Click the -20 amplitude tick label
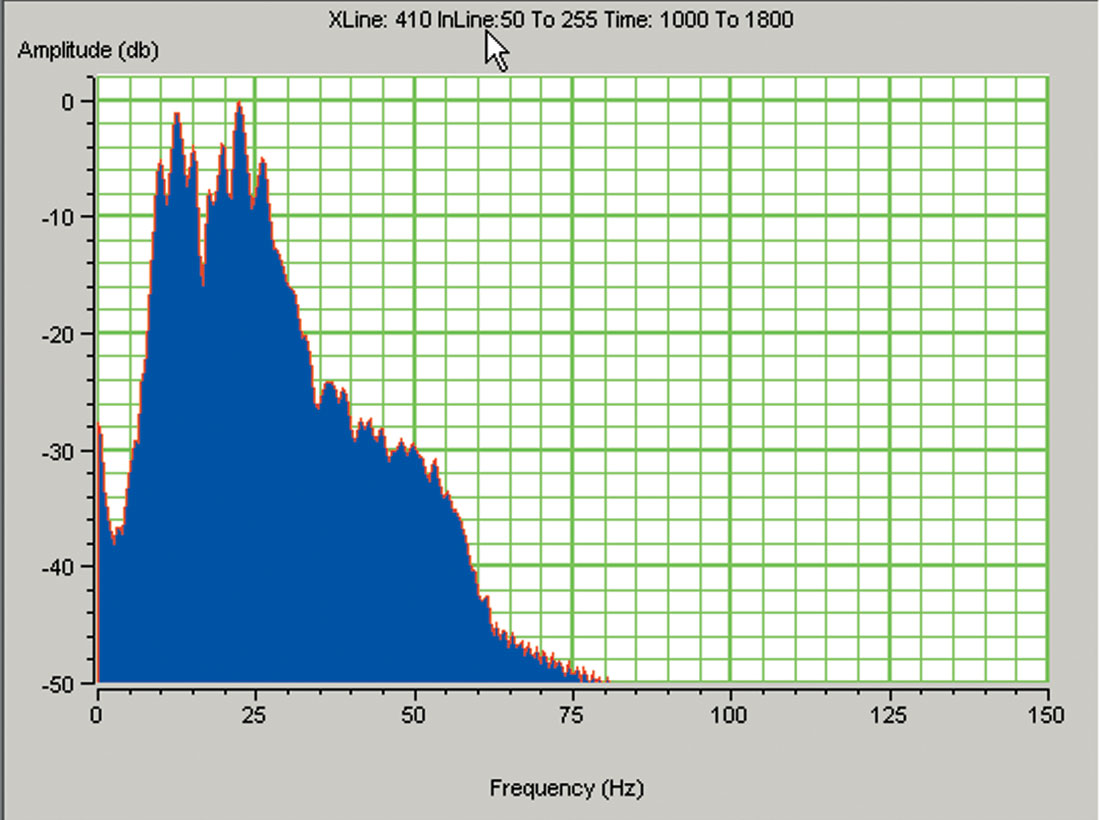The image size is (1100, 820). click(x=58, y=335)
